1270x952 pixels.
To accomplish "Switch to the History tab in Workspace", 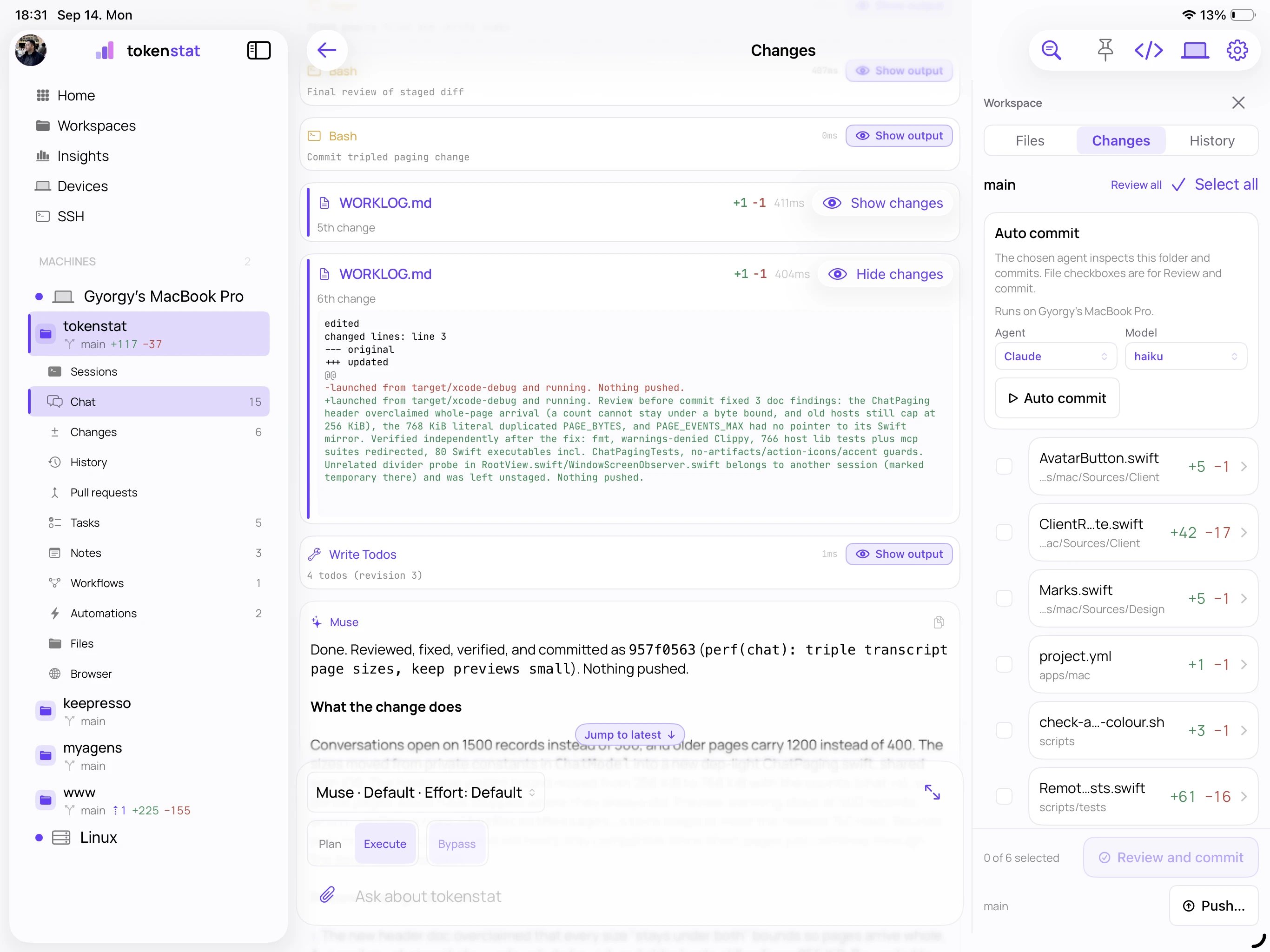I will coord(1211,141).
